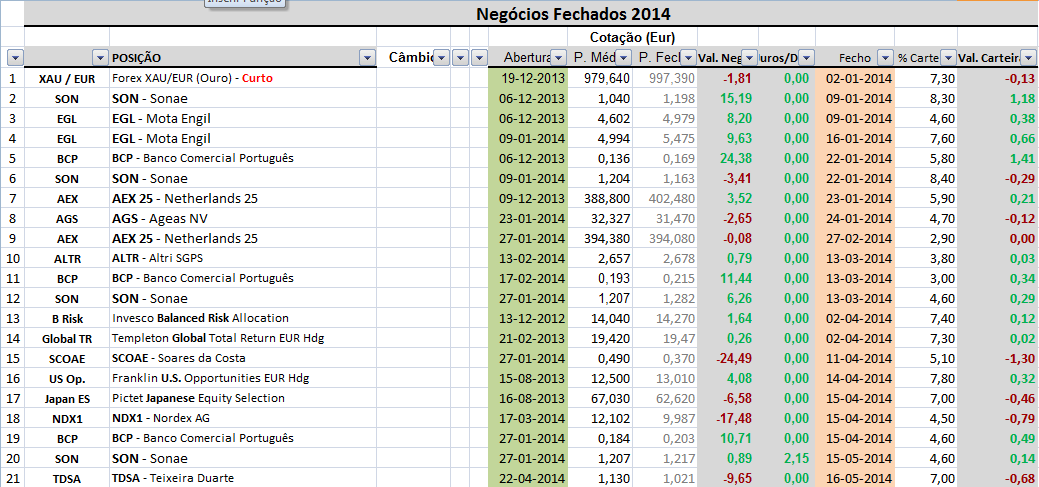Open the Val. Carteira filter dropdown
Image resolution: width=1039 pixels, height=487 pixels.
[x=1028, y=58]
